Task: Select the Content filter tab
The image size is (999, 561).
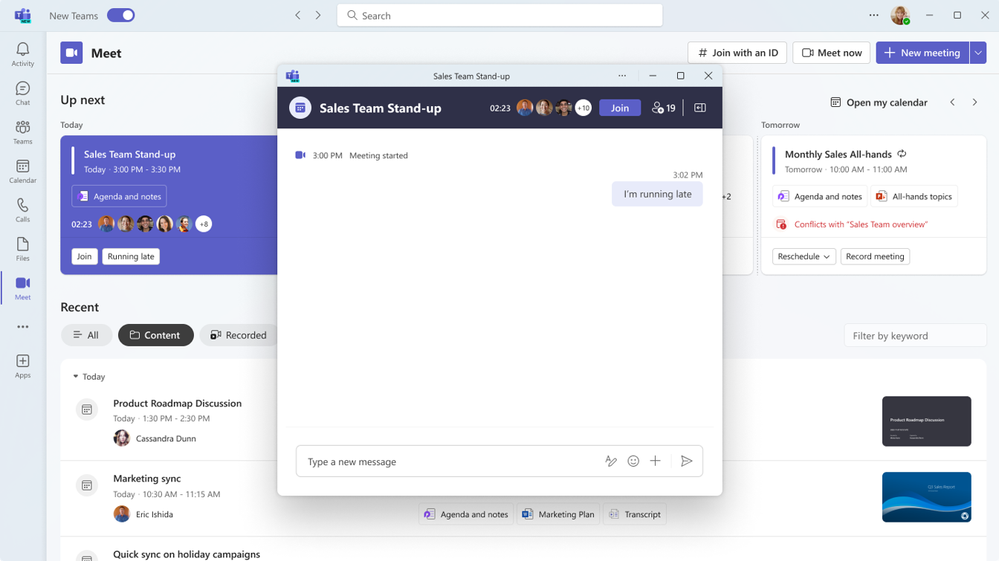Action: (155, 335)
